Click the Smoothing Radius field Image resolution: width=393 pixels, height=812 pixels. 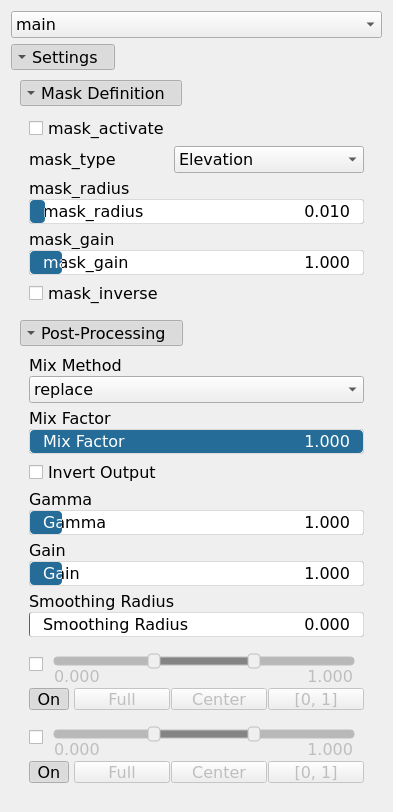(196, 625)
